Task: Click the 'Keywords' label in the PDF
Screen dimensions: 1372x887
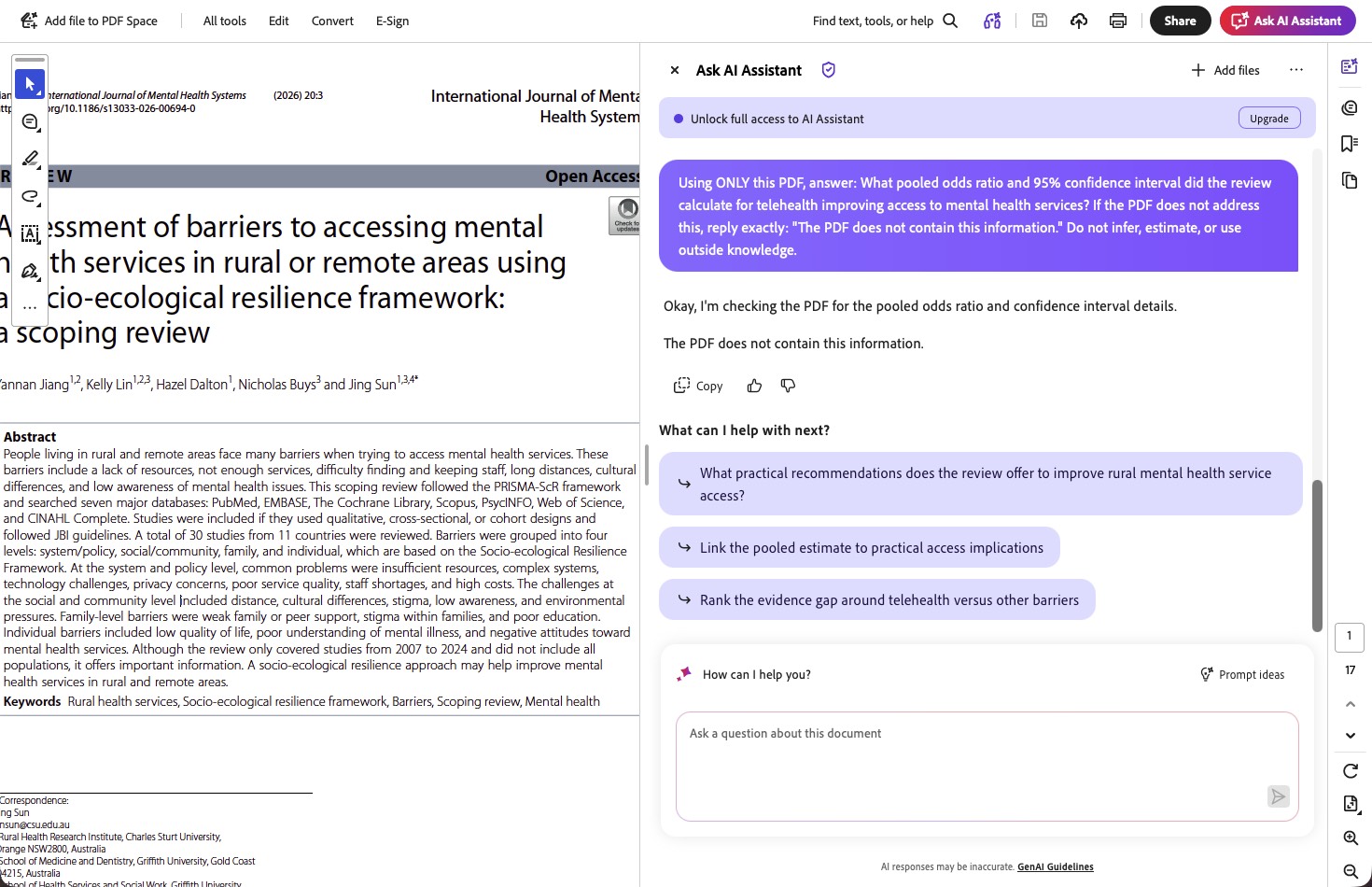Action: [x=33, y=701]
